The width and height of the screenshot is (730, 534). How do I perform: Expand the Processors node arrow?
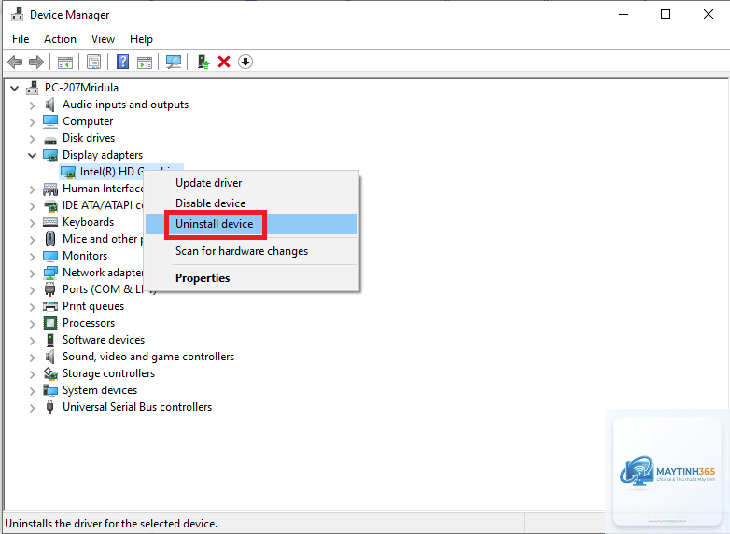pos(32,324)
